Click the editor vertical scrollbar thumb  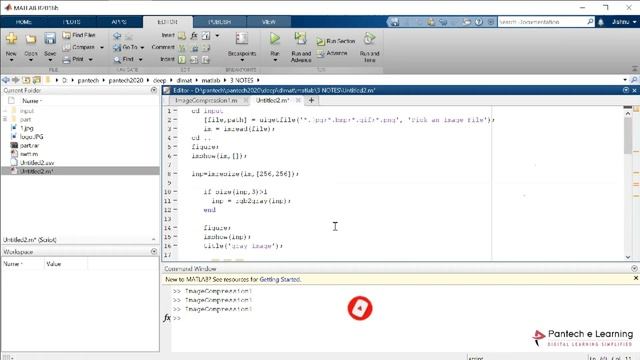point(628,136)
